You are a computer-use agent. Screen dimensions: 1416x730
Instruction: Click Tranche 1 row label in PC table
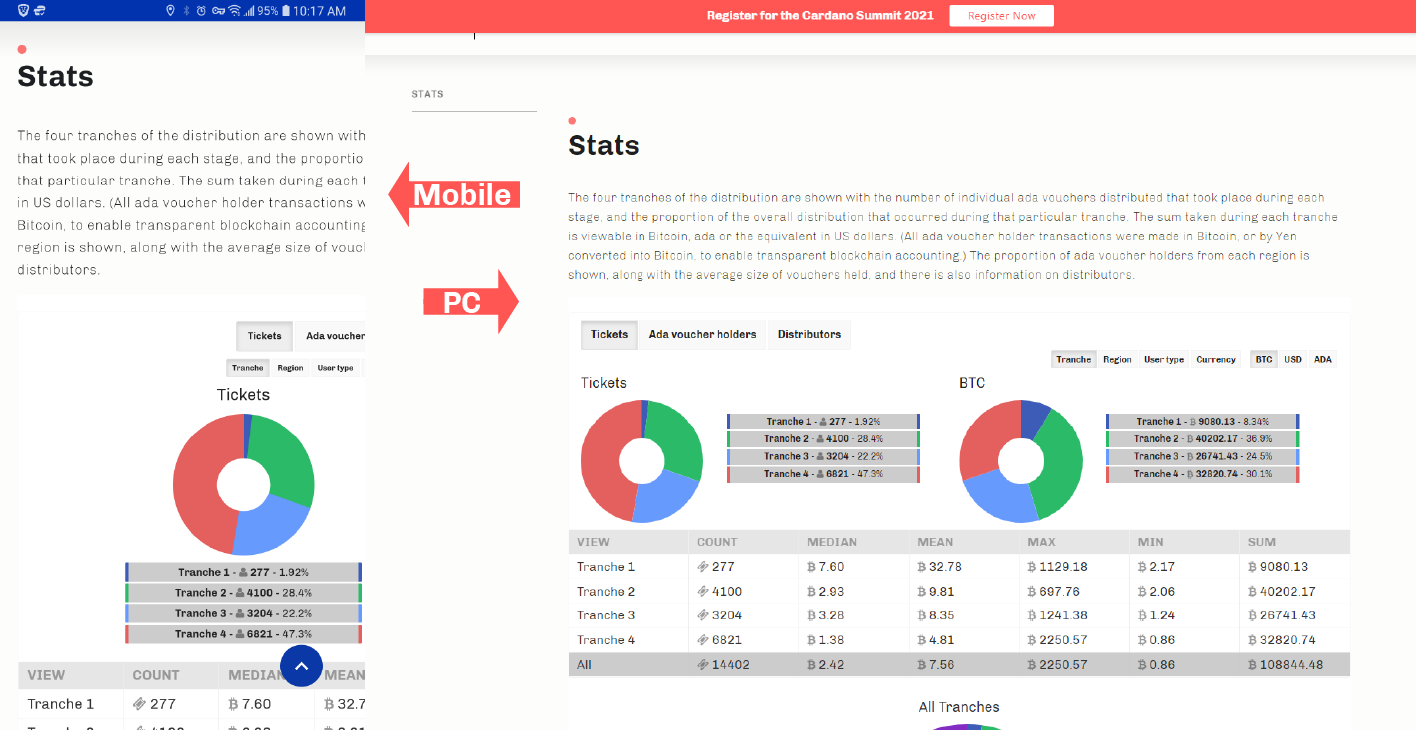606,567
